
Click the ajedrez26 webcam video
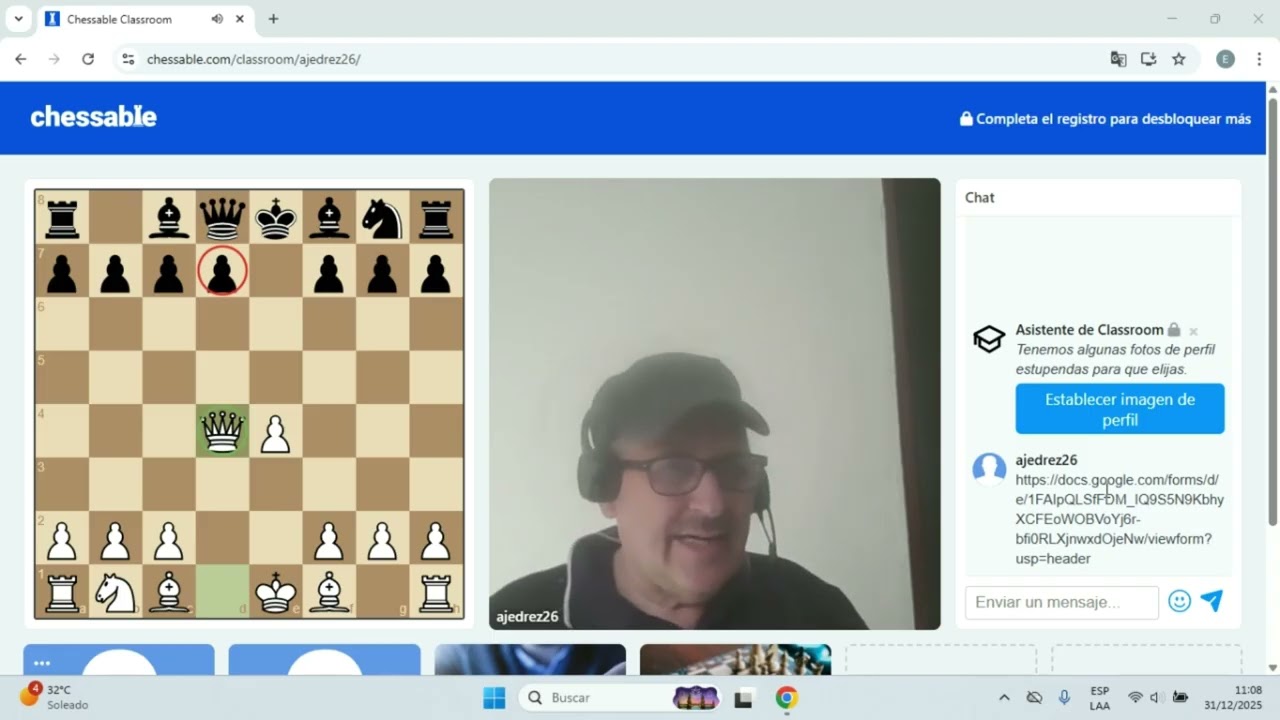[714, 404]
